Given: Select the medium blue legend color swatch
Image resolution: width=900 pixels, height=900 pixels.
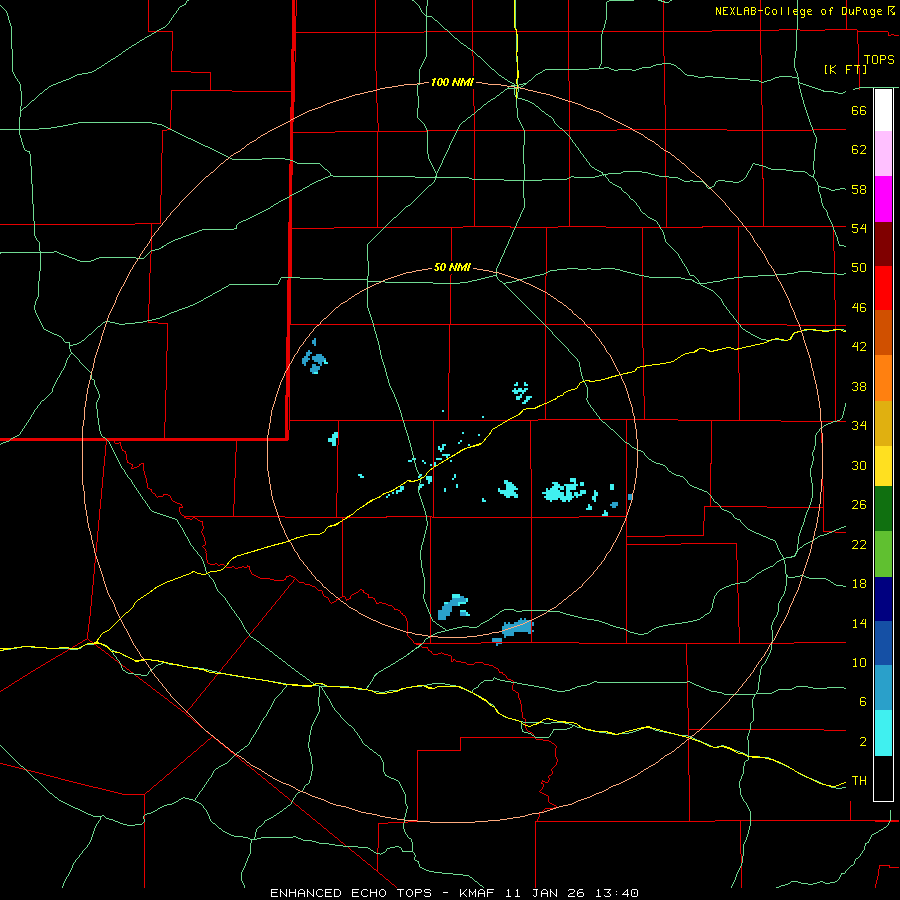Looking at the screenshot, I should click(883, 643).
